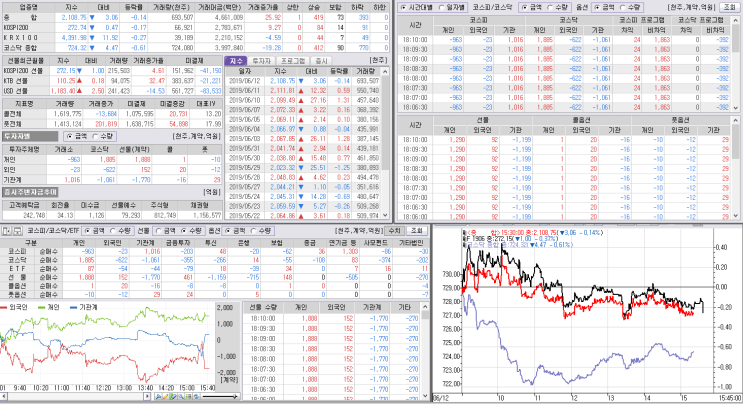The image size is (743, 404).
Task: Click the blue refresh arrows icon under chart
Action: tap(196, 396)
